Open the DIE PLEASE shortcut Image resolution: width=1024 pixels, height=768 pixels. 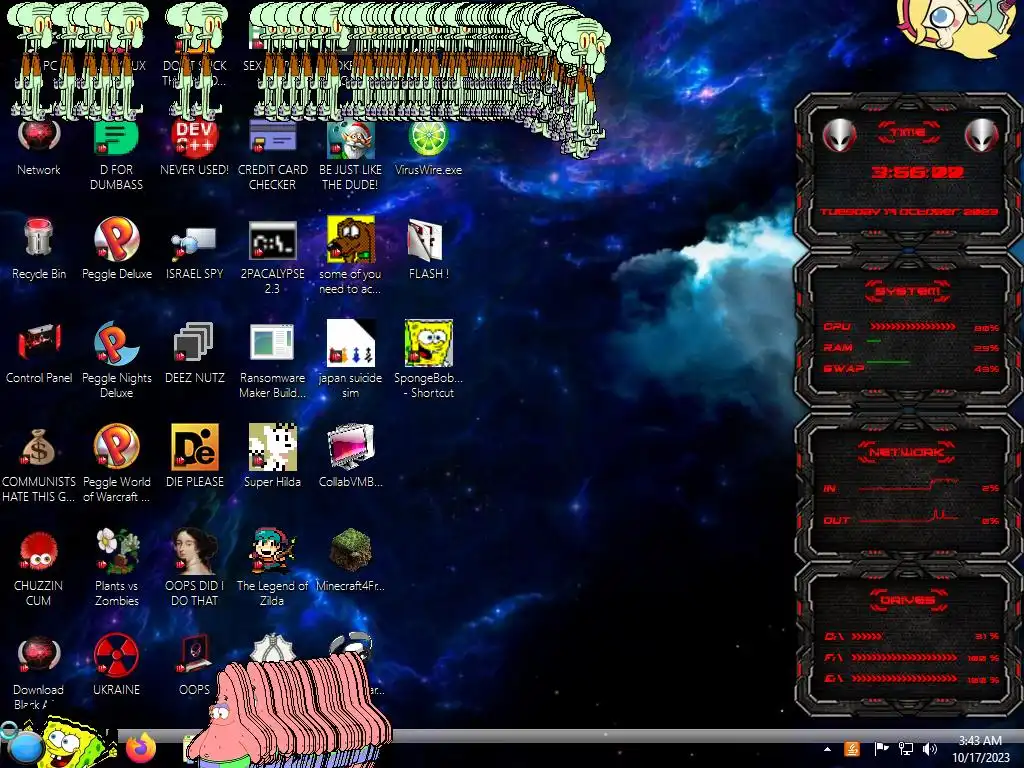(x=194, y=456)
